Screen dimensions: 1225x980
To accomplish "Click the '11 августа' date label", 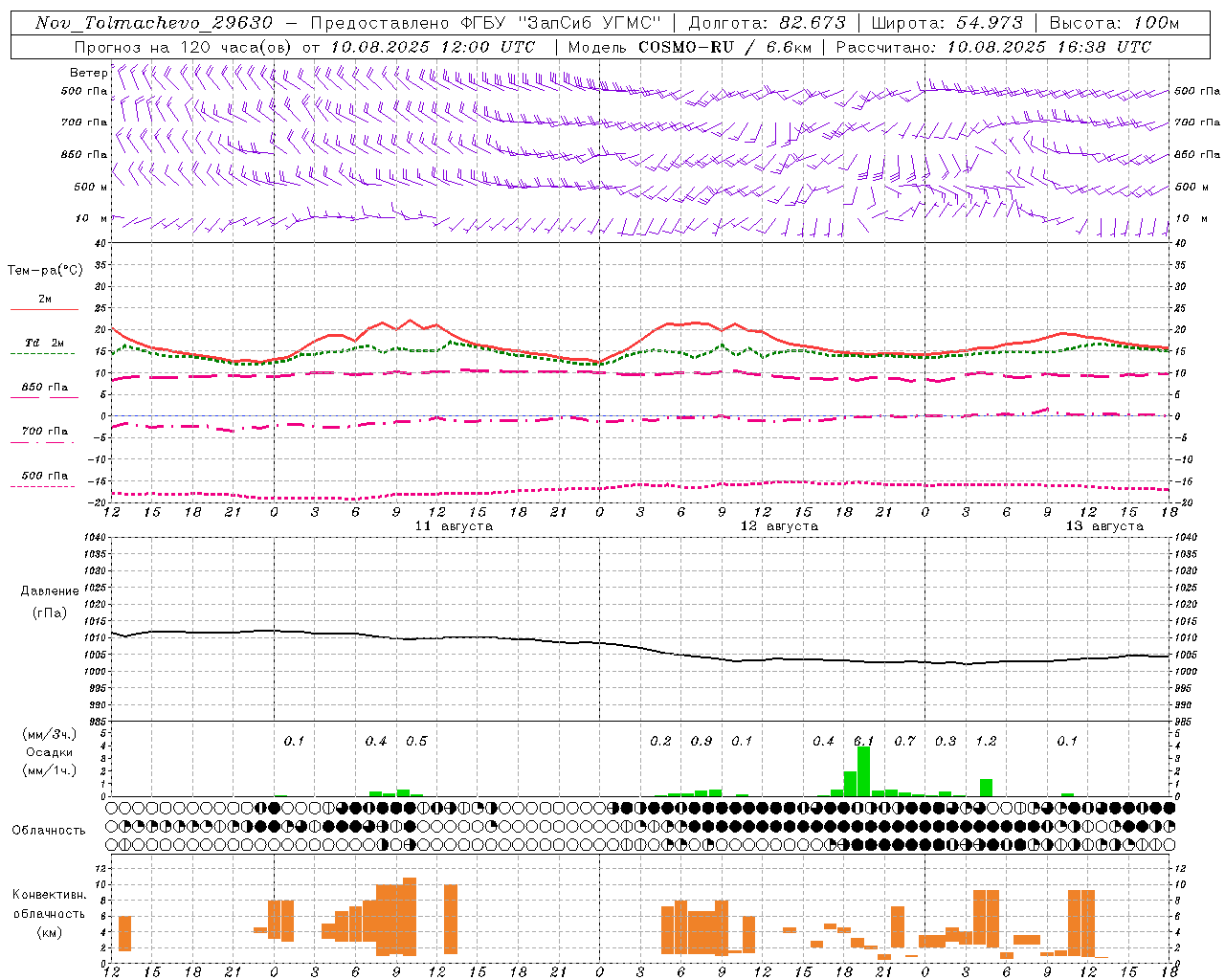I will (454, 526).
